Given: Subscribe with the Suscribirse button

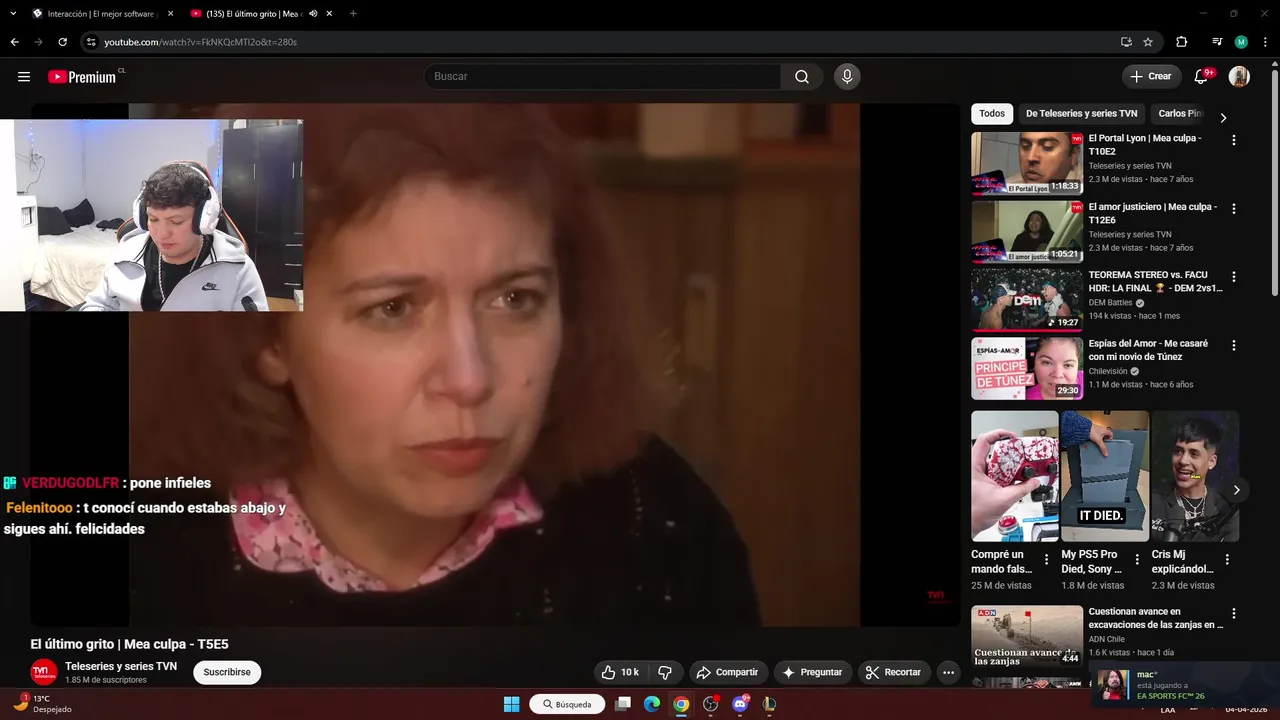Looking at the screenshot, I should pos(227,673).
